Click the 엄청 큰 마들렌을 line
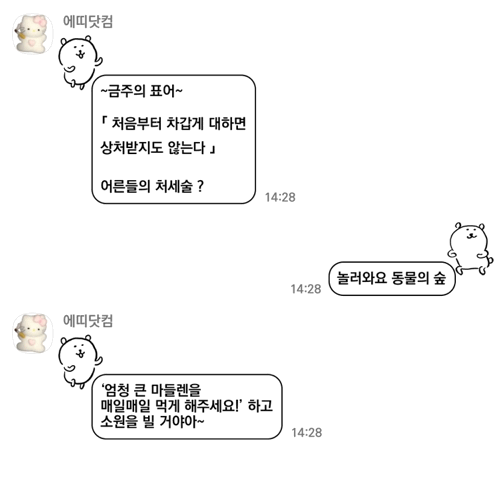 click(x=151, y=389)
